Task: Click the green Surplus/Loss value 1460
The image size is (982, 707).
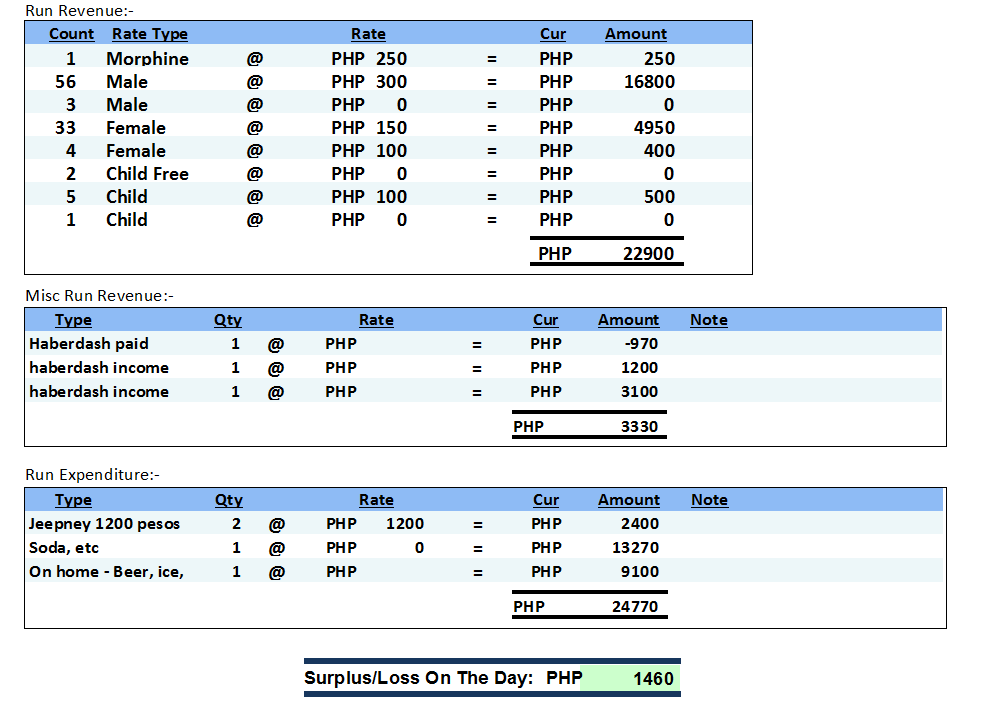Action: 653,679
